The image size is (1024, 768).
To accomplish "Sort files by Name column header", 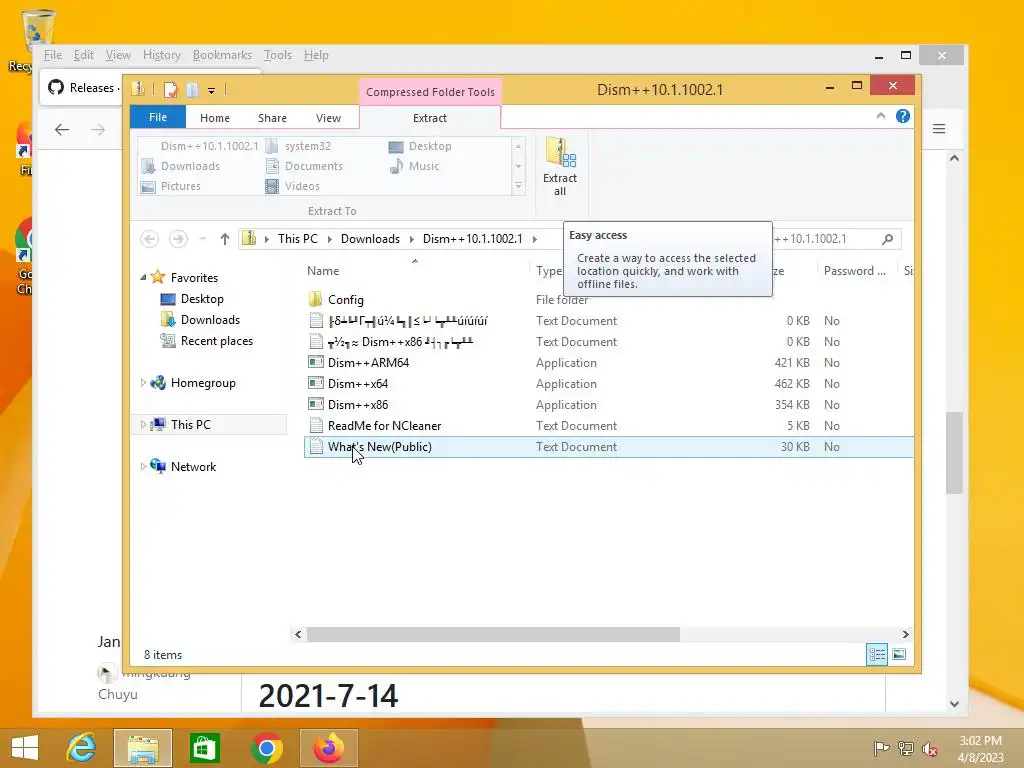I will [x=323, y=270].
